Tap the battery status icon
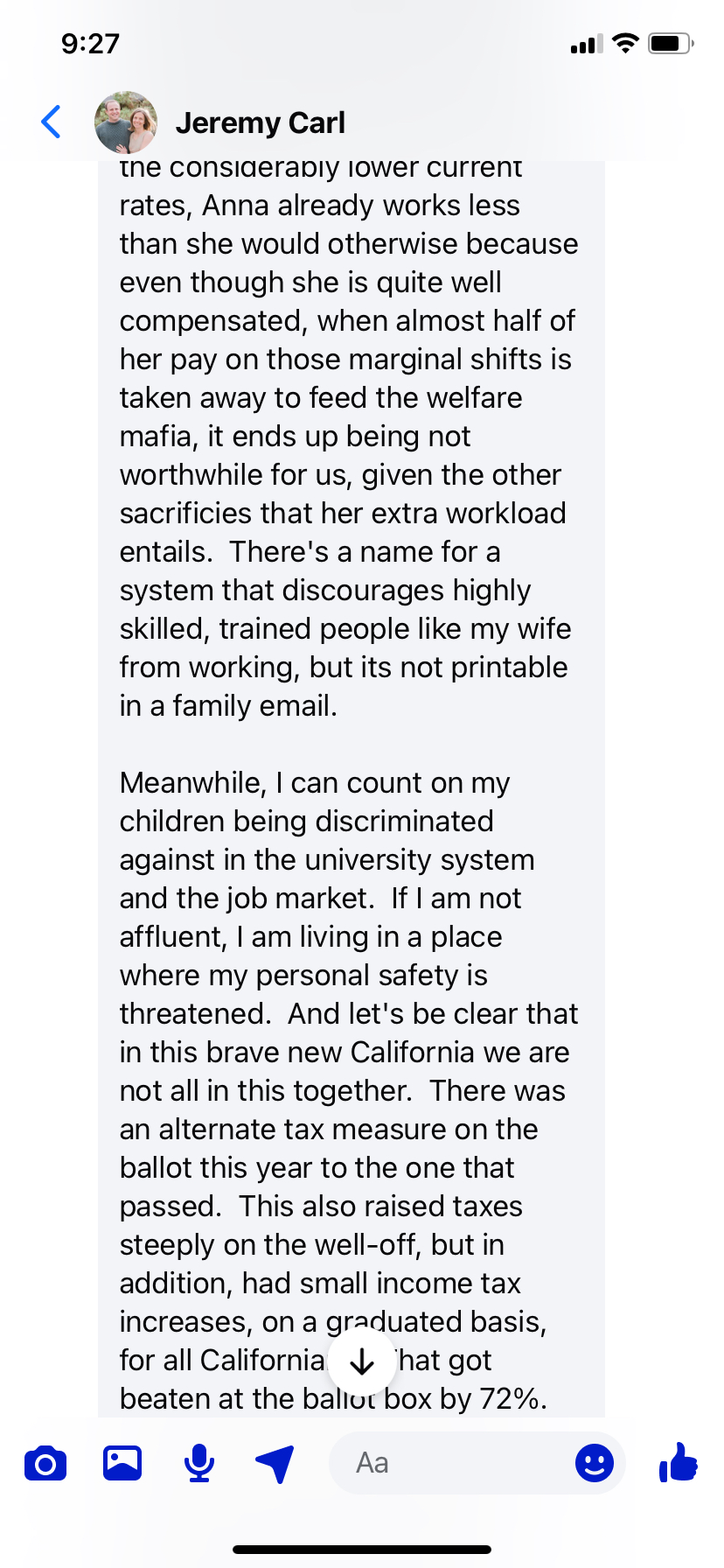The image size is (724, 1568). tap(670, 43)
